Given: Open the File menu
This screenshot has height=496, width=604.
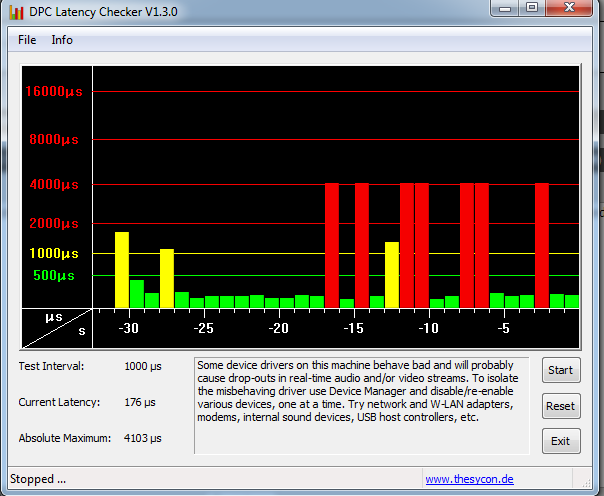Looking at the screenshot, I should [27, 40].
